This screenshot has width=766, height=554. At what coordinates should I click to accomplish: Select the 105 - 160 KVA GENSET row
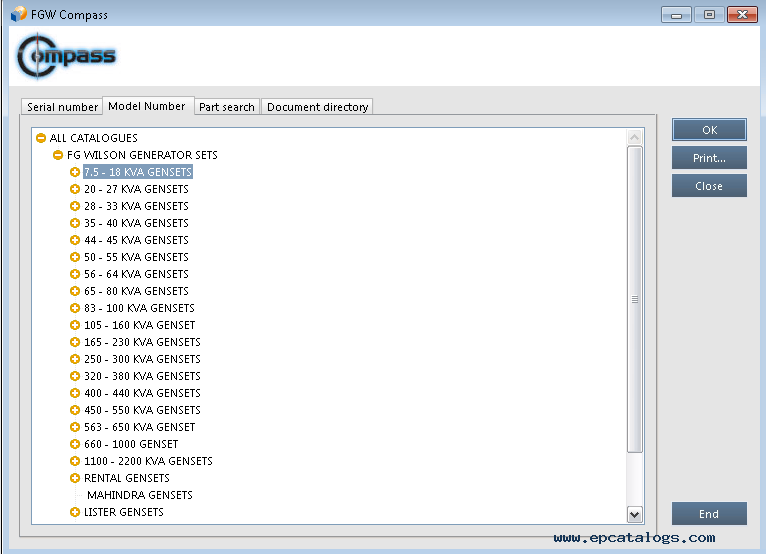coord(140,325)
